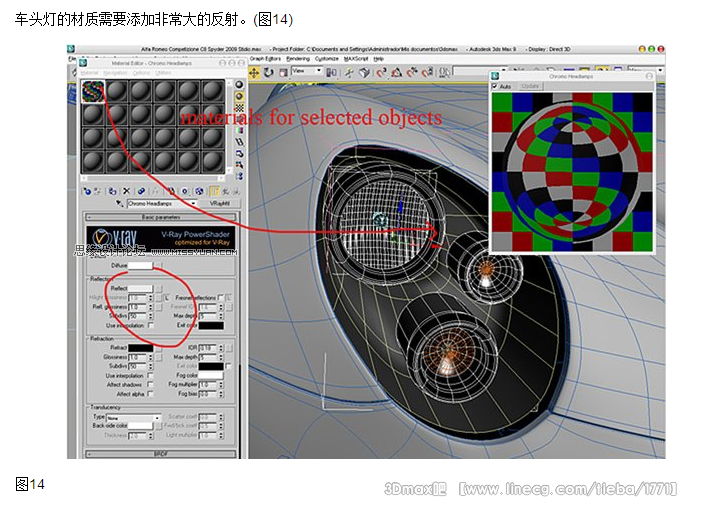This screenshot has height=506, width=706.
Task: Click the Make Material Copy icon
Action: 141,191
